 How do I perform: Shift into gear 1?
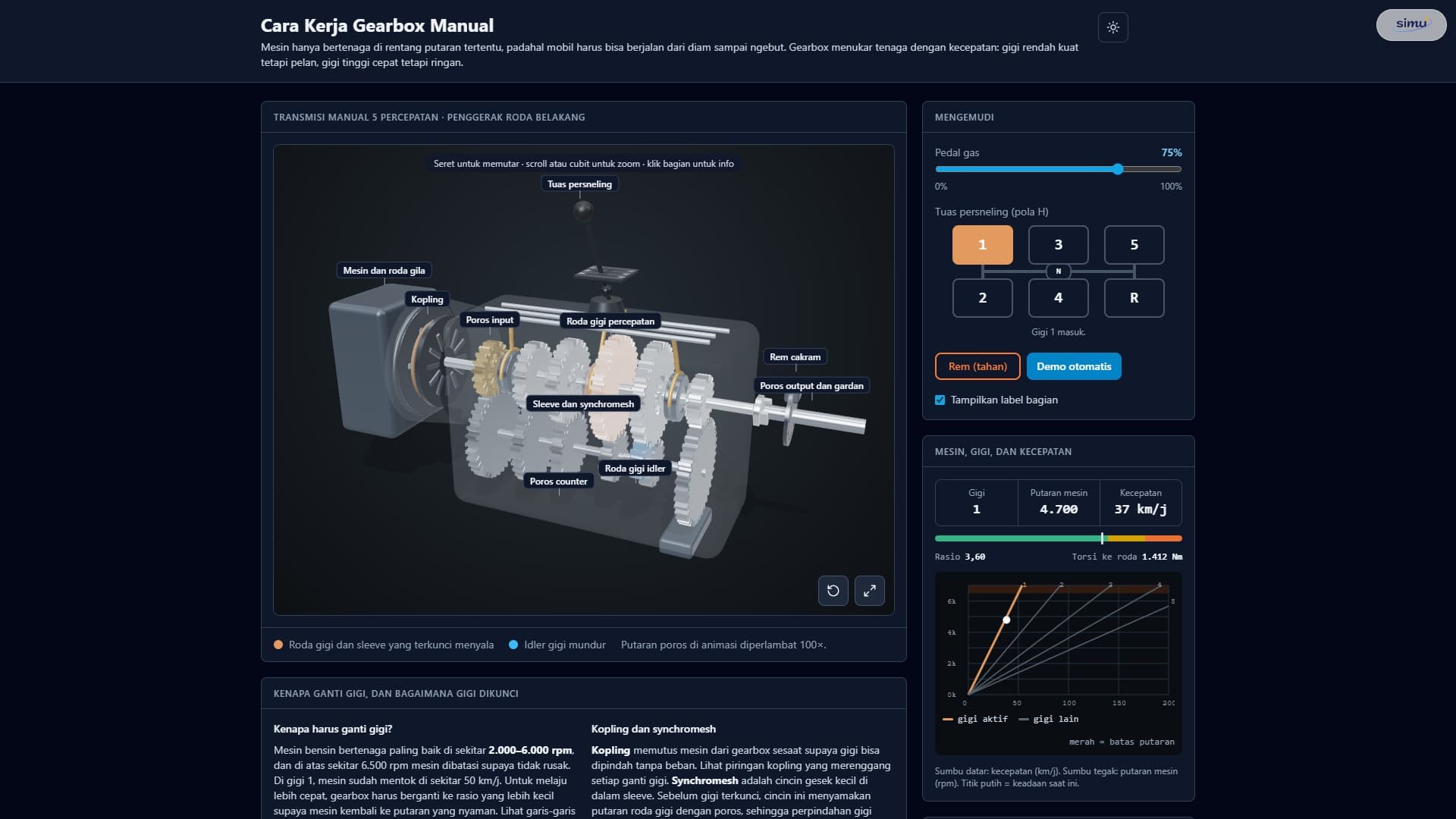[982, 245]
